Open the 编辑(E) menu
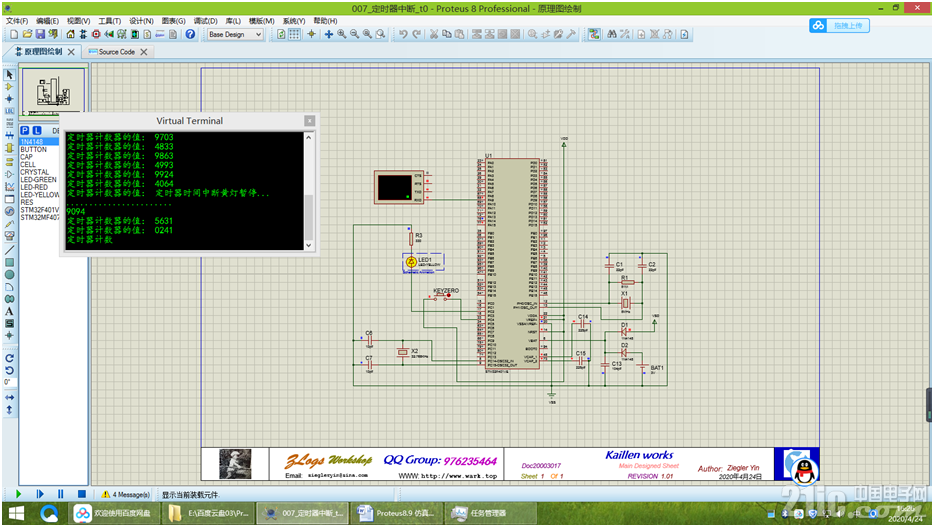Viewport: 935px width, 527px height. pyautogui.click(x=48, y=21)
